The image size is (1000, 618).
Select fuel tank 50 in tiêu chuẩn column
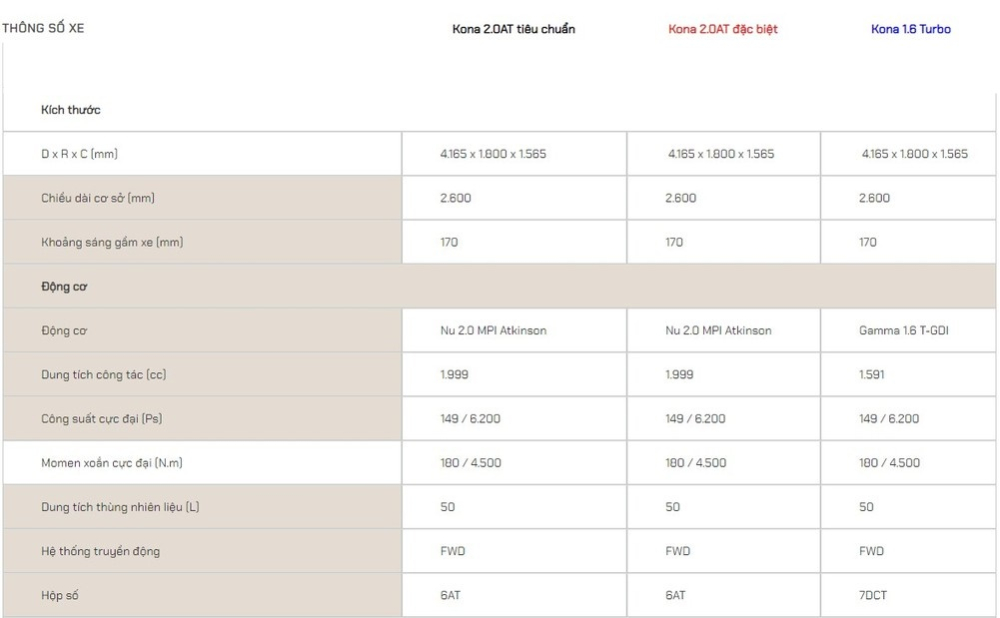pos(447,507)
